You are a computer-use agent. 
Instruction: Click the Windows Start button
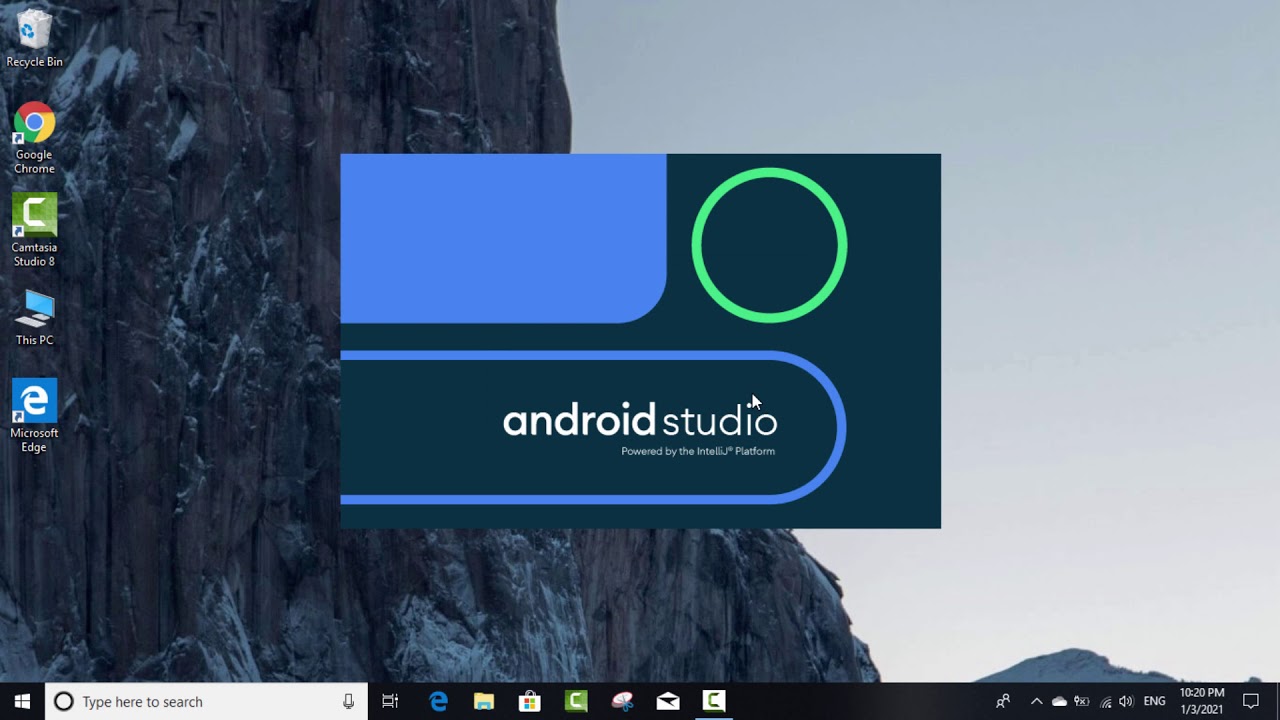click(x=21, y=701)
